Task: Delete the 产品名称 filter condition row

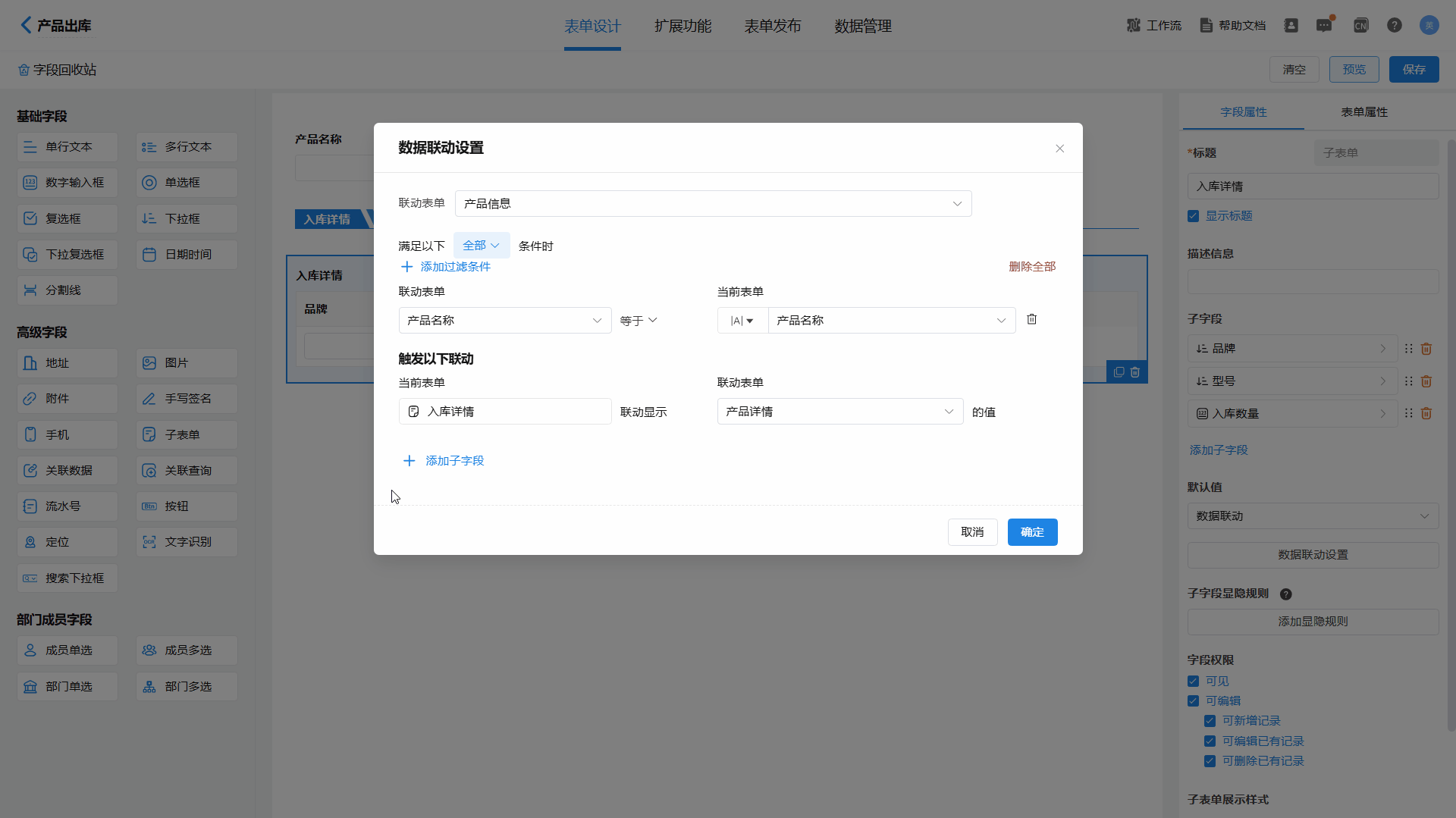Action: pyautogui.click(x=1031, y=319)
